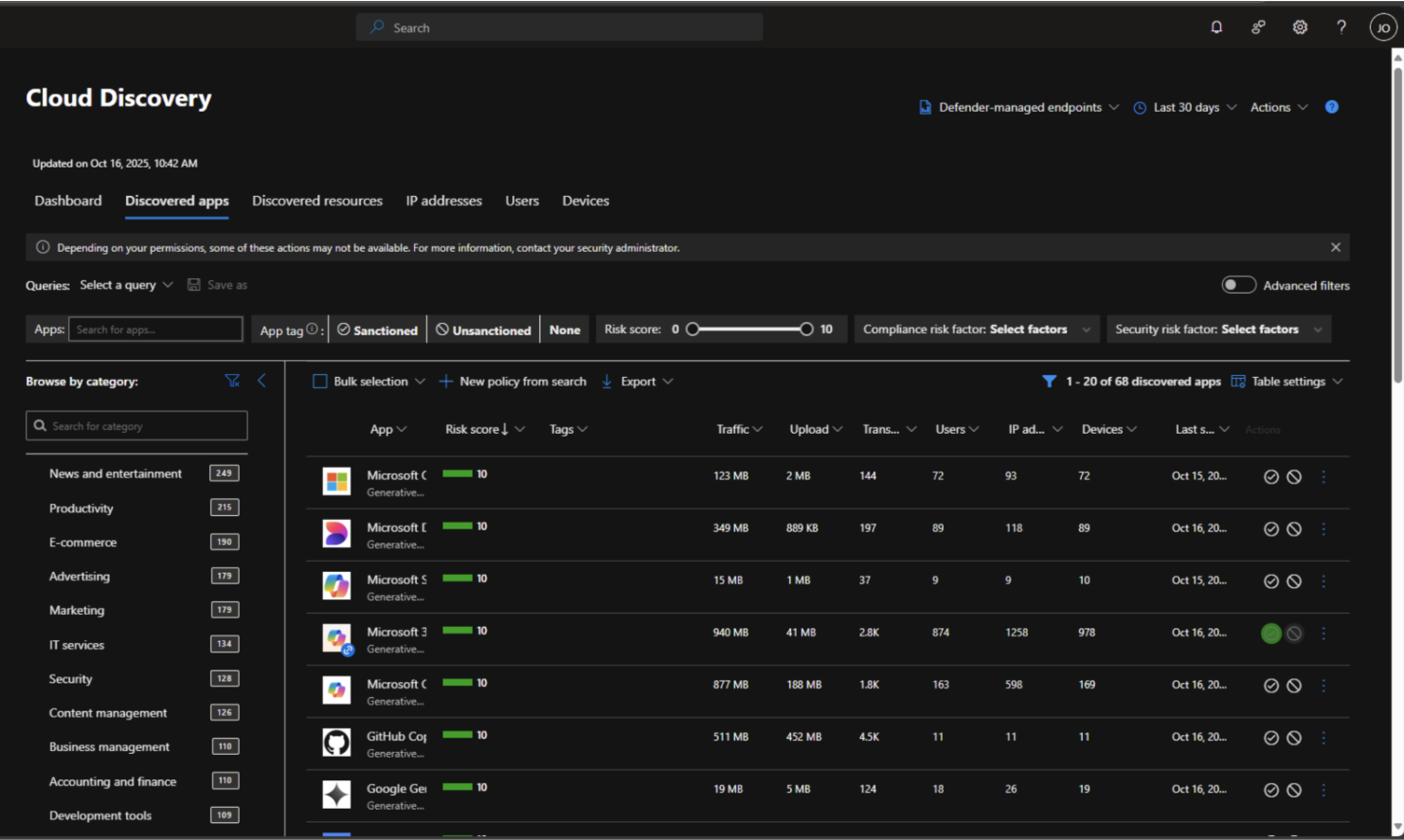The height and width of the screenshot is (840, 1404).
Task: Click the Search for category field
Action: coord(136,426)
